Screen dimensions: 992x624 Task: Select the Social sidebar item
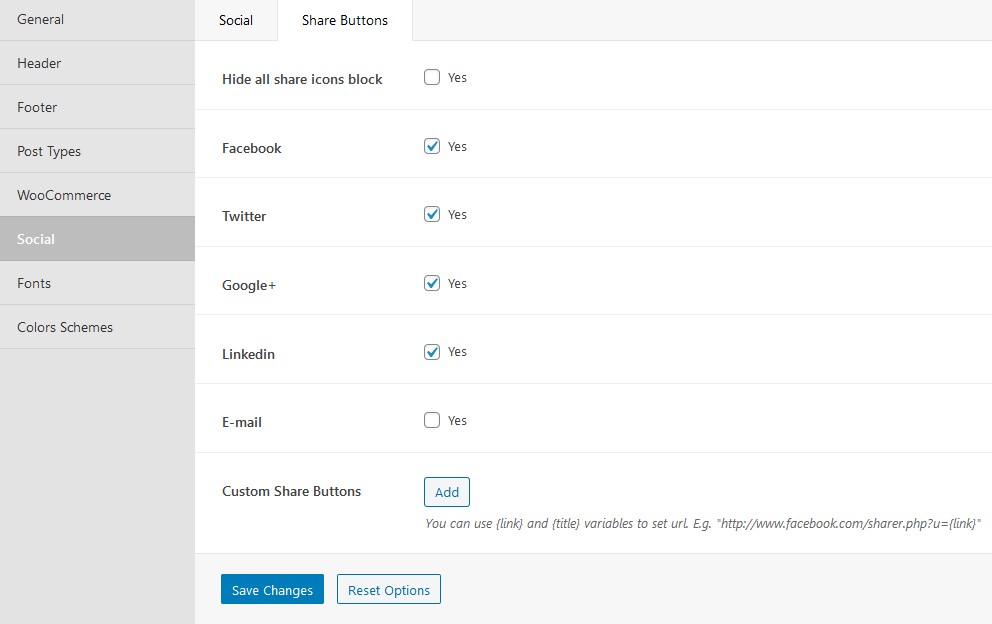97,239
